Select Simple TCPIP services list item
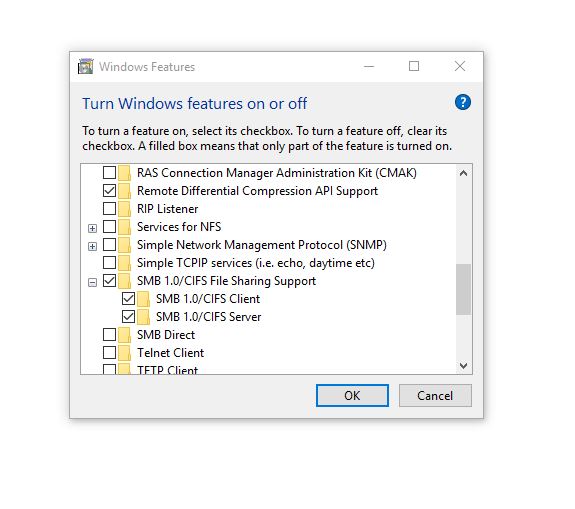This screenshot has height=509, width=575. (256, 263)
